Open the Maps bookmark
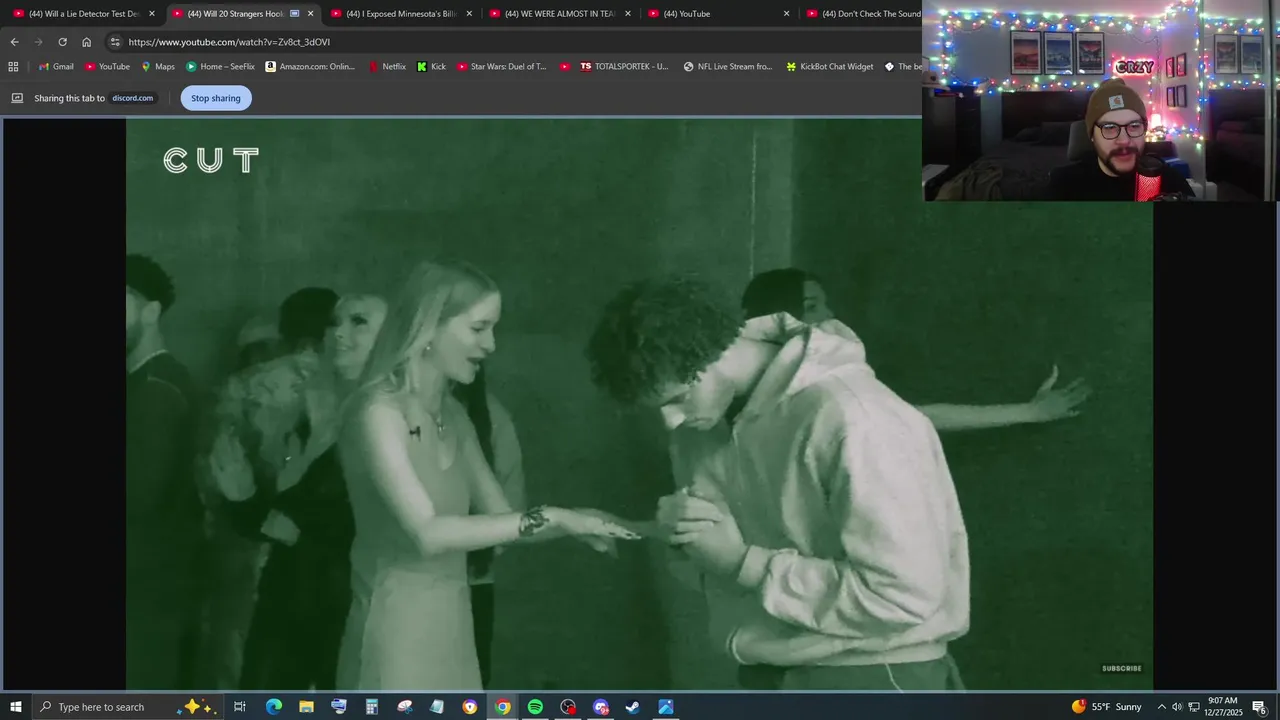Screen dimensions: 1280x720 pos(158,66)
